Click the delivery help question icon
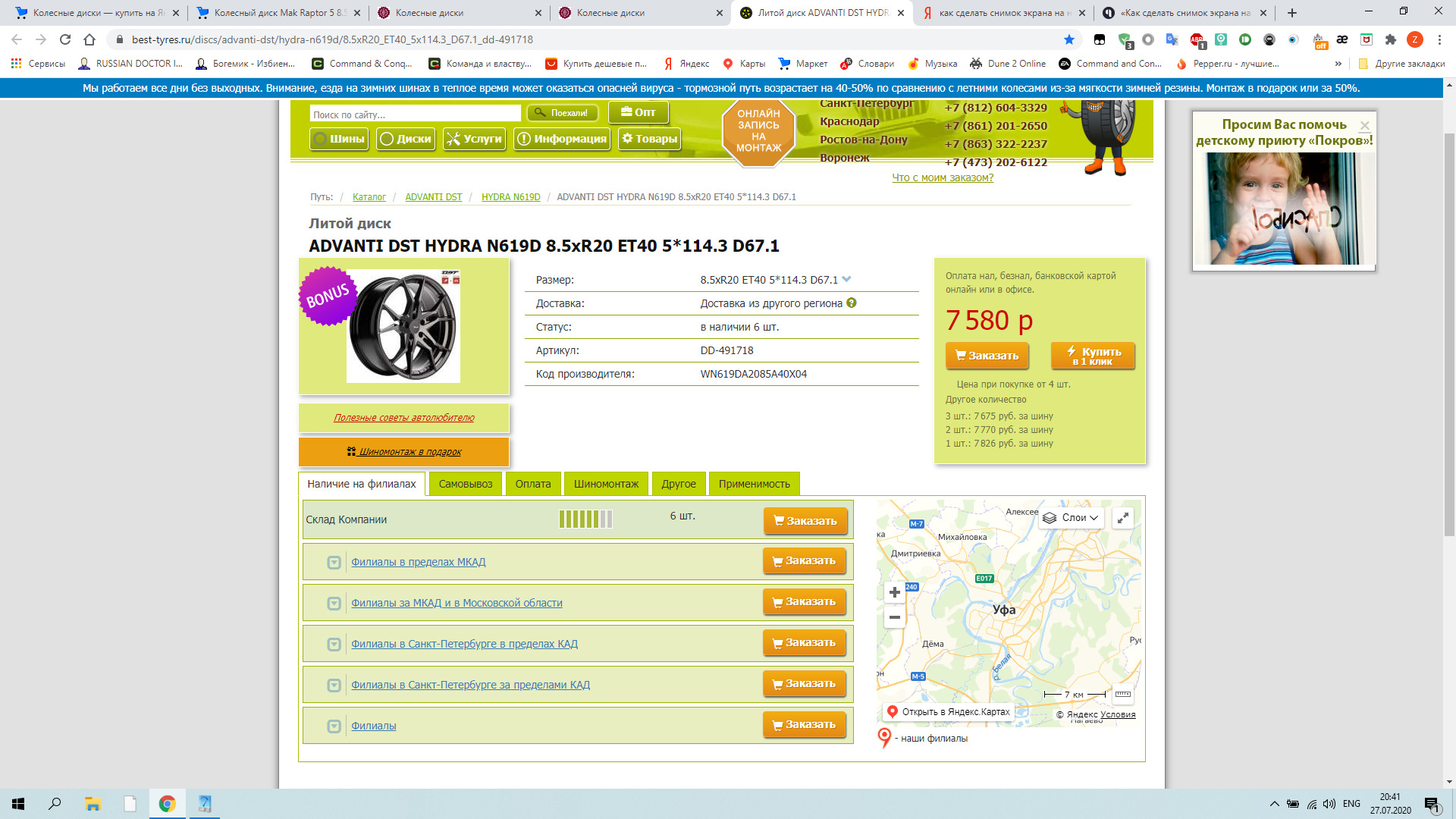Viewport: 1456px width, 819px height. tap(852, 303)
